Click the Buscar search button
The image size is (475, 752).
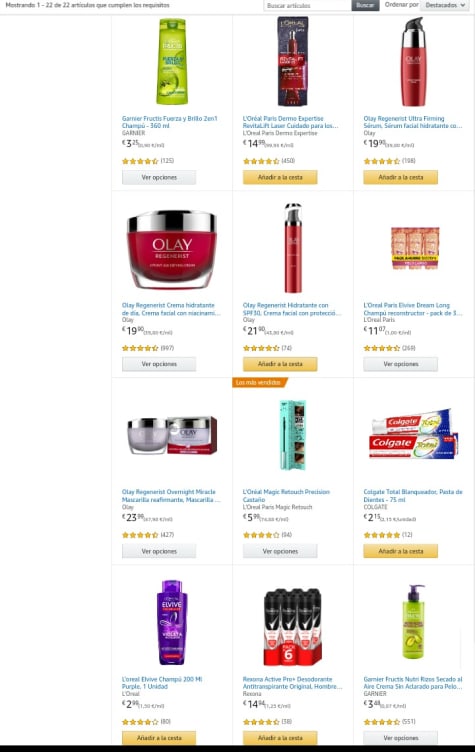point(365,5)
